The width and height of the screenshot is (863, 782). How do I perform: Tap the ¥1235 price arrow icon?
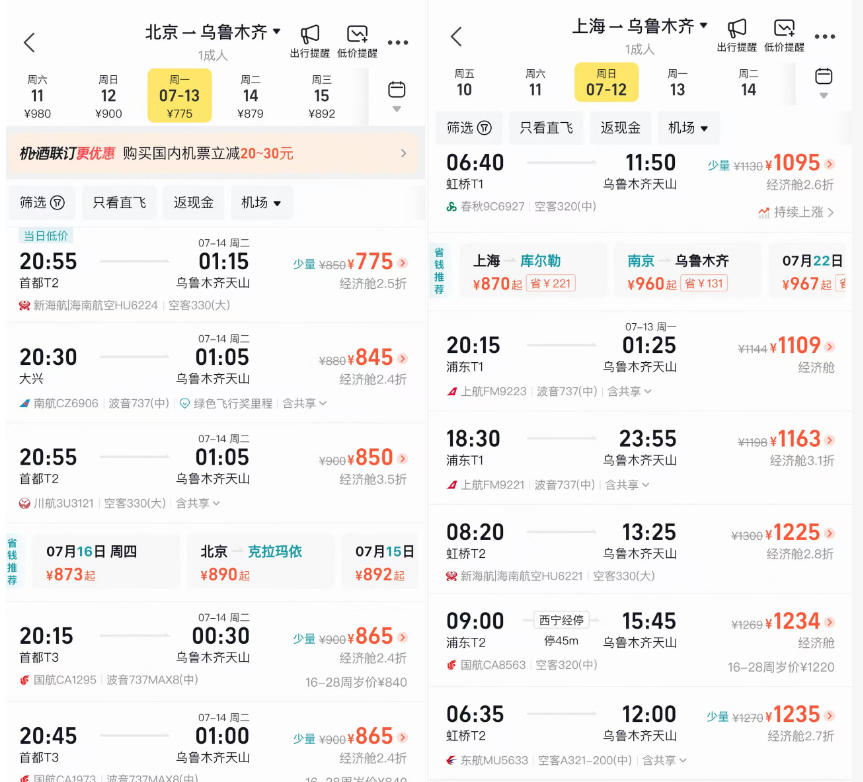tap(830, 715)
